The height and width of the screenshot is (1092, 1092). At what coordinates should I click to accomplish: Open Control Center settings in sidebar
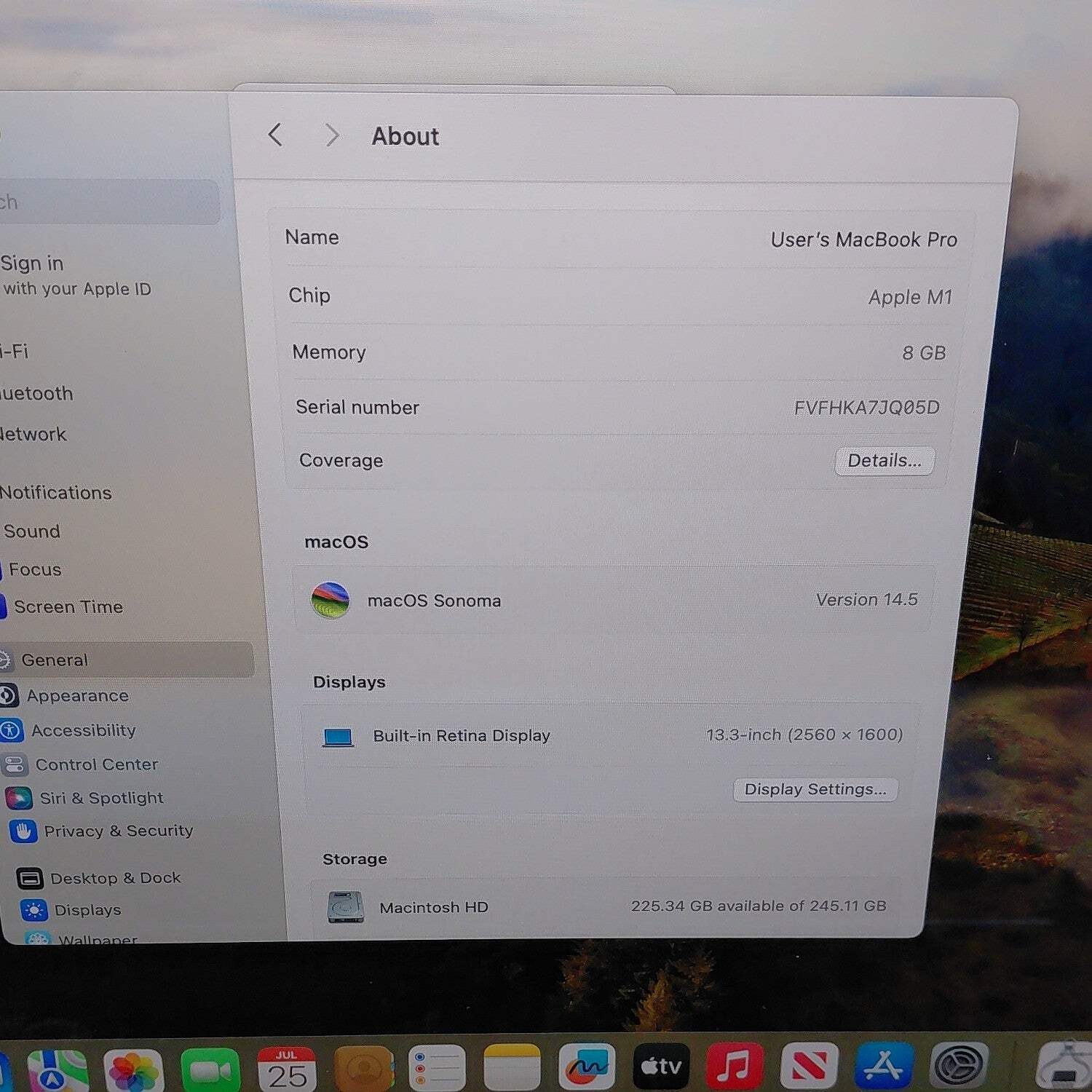[x=97, y=764]
